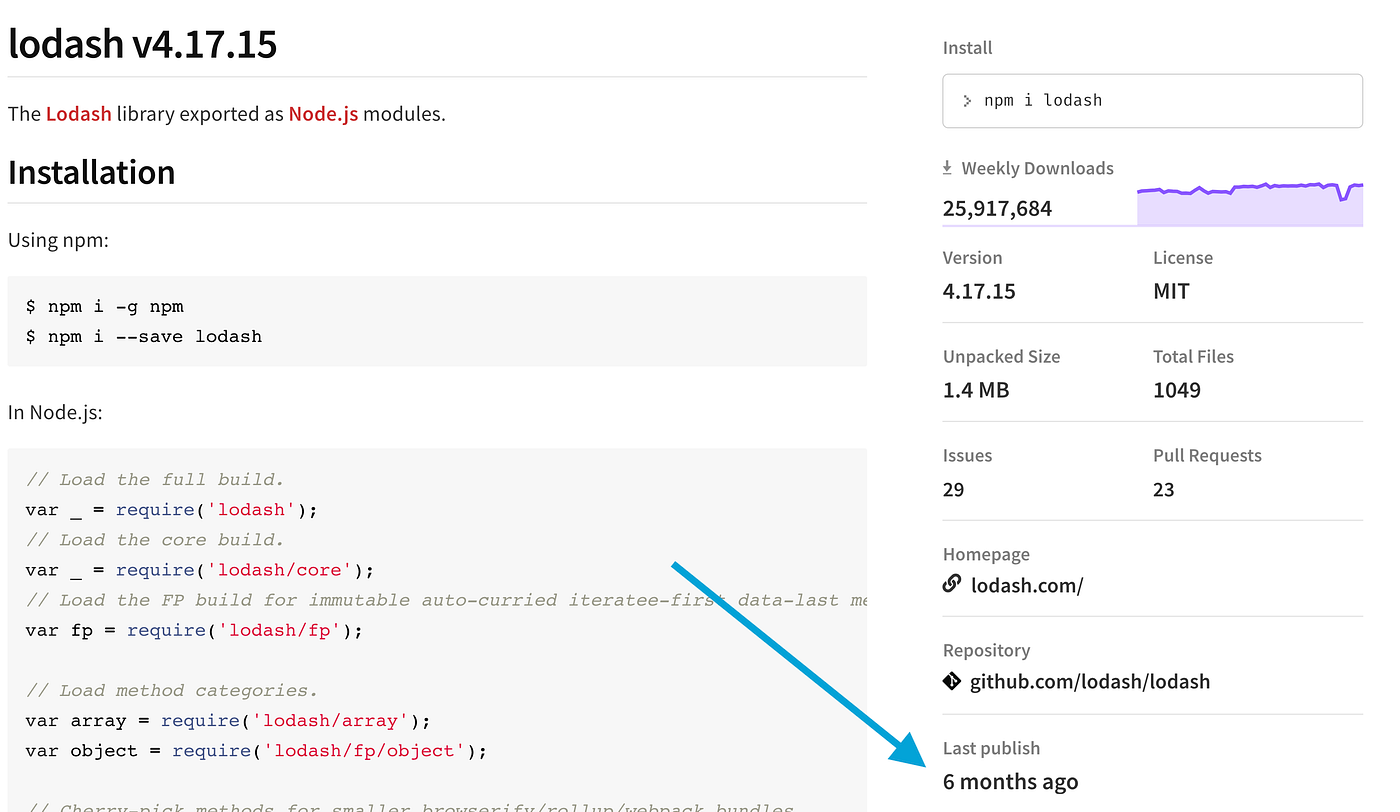Screen dimensions: 1400x812
Task: Click the Issues count 29
Action: point(954,489)
